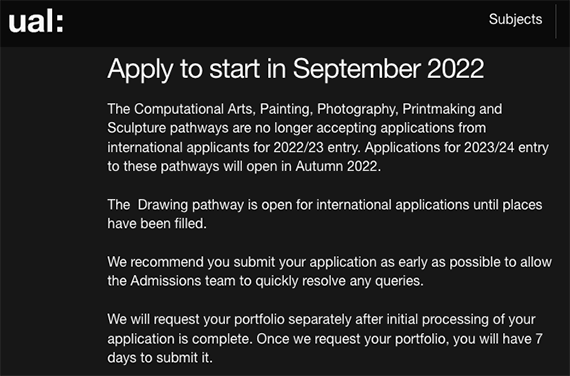This screenshot has width=570, height=376.
Task: Click the "days to submit it" line
Action: tap(160, 358)
